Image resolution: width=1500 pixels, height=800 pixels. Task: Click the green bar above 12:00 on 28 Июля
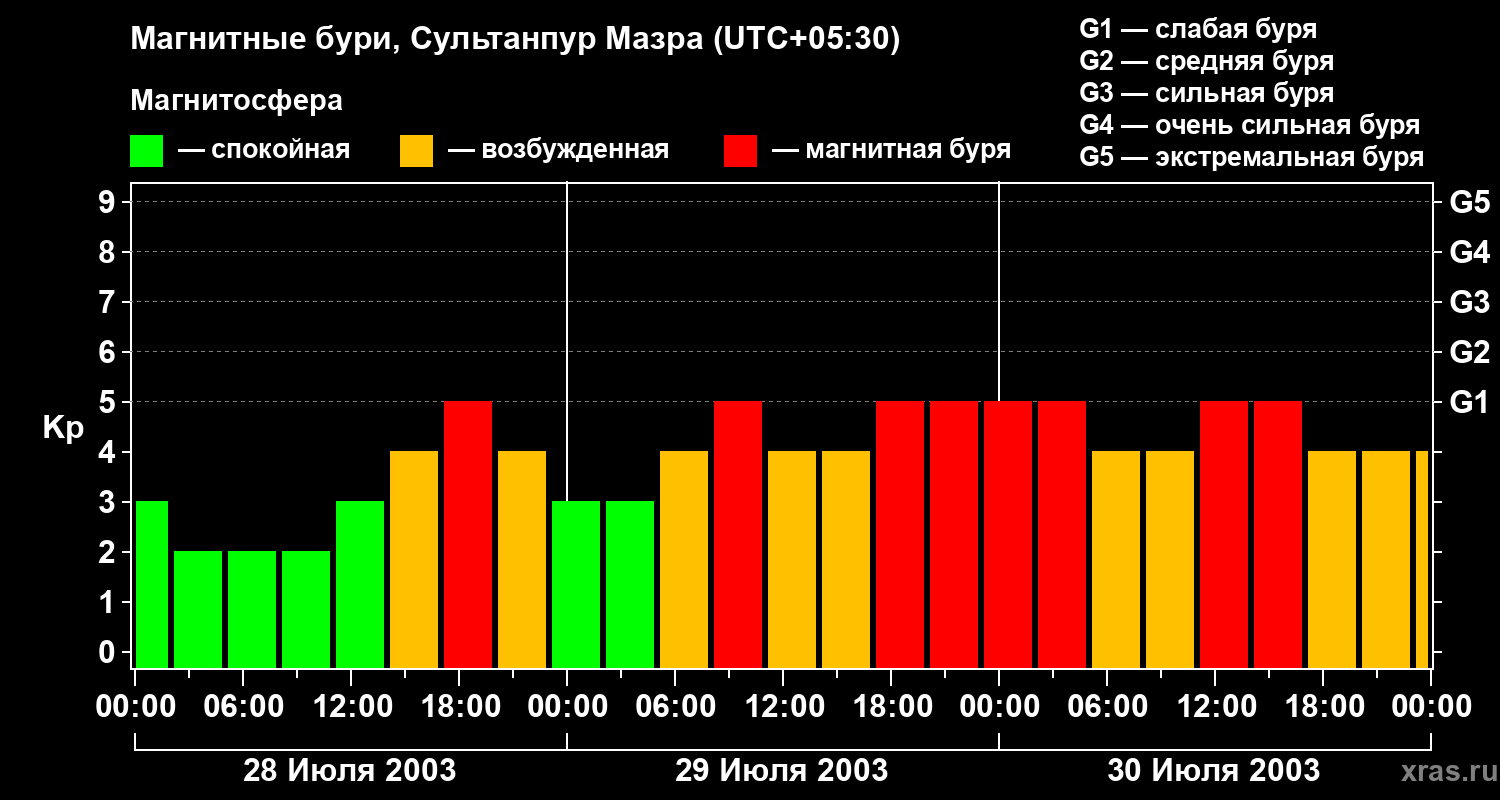point(360,585)
